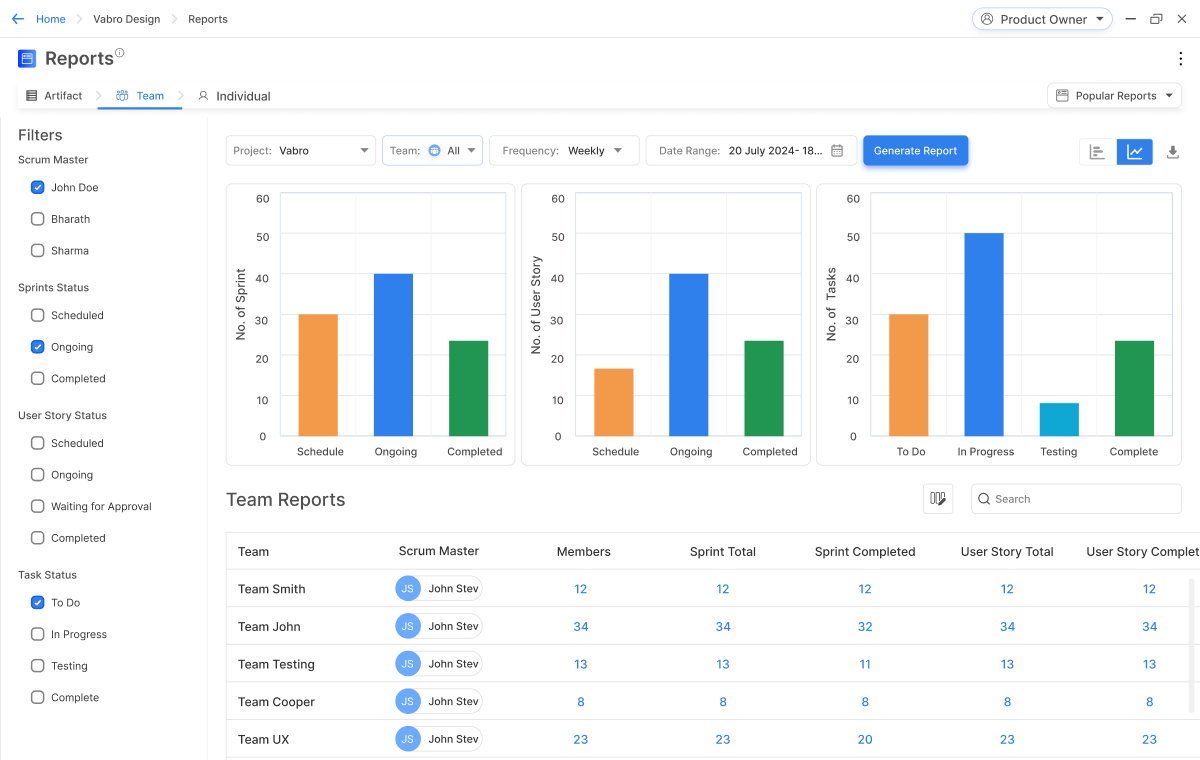Viewport: 1200px width, 760px height.
Task: Open the column customization icon
Action: (937, 499)
